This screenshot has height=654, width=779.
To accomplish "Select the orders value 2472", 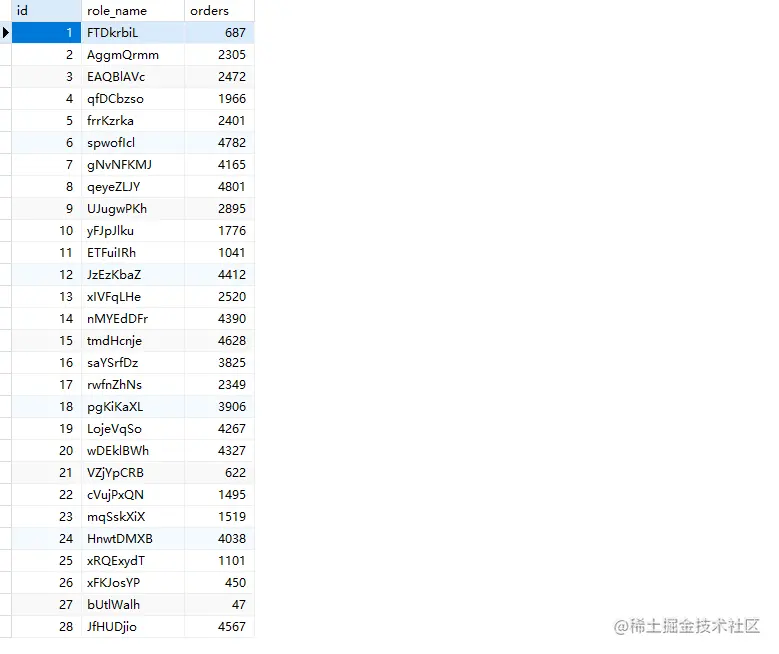I will point(219,77).
